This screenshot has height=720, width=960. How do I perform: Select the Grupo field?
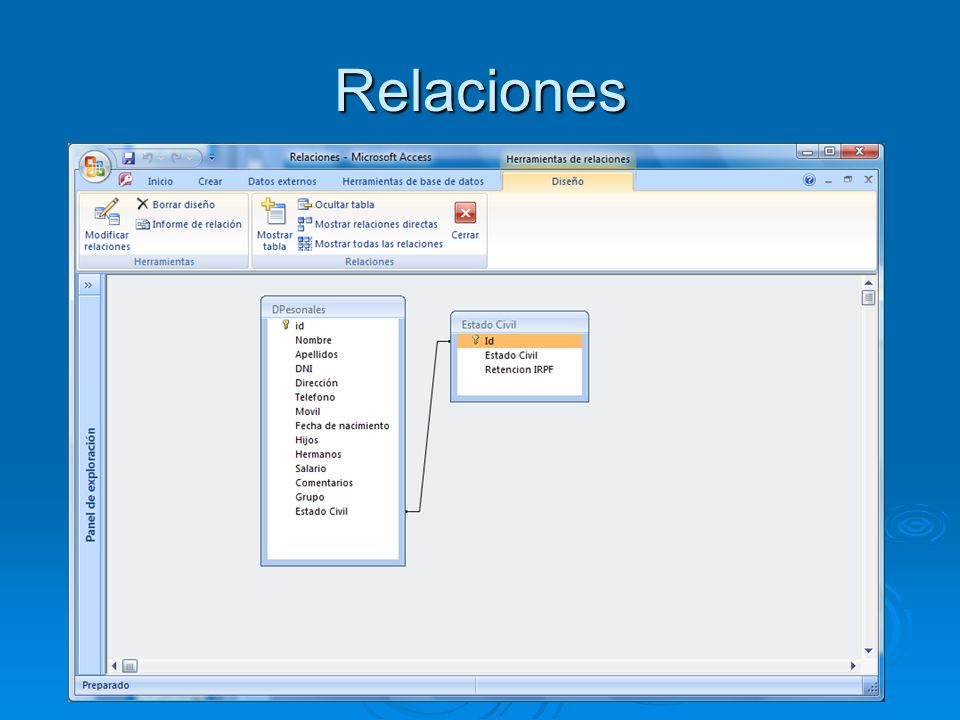point(334,497)
